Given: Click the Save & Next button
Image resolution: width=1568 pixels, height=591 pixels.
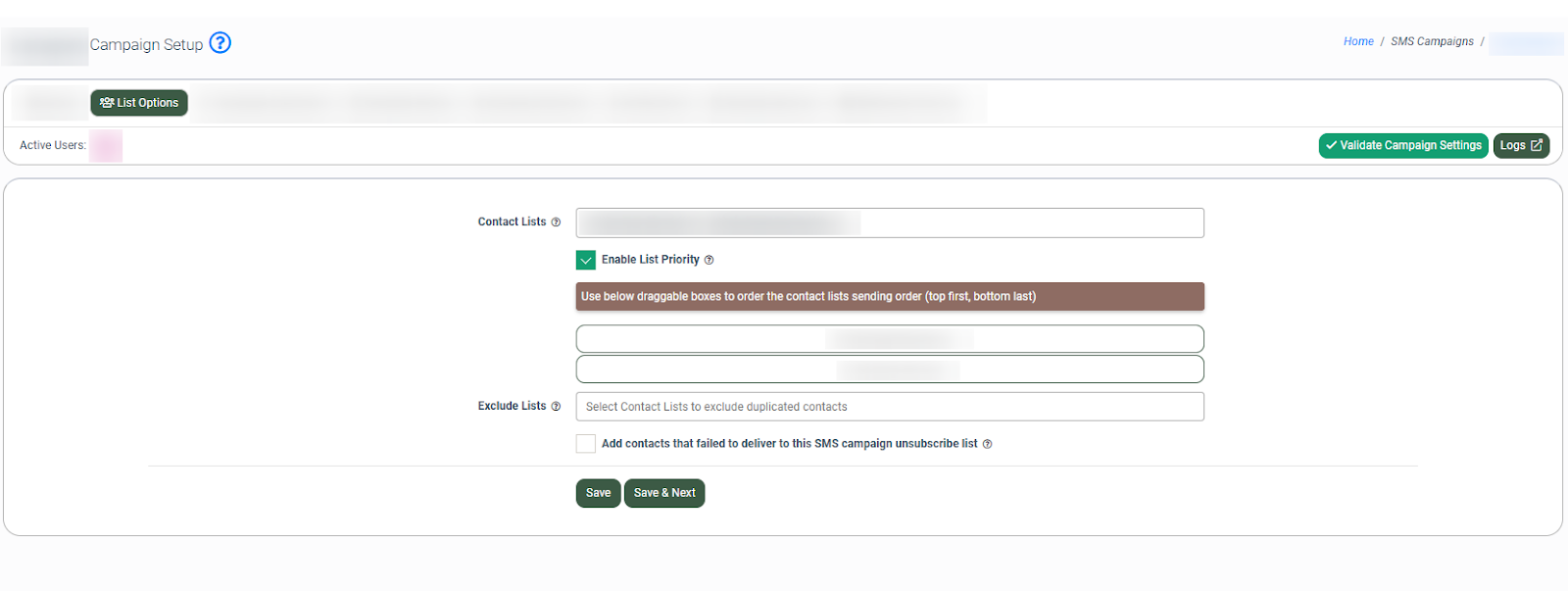Looking at the screenshot, I should pos(664,493).
